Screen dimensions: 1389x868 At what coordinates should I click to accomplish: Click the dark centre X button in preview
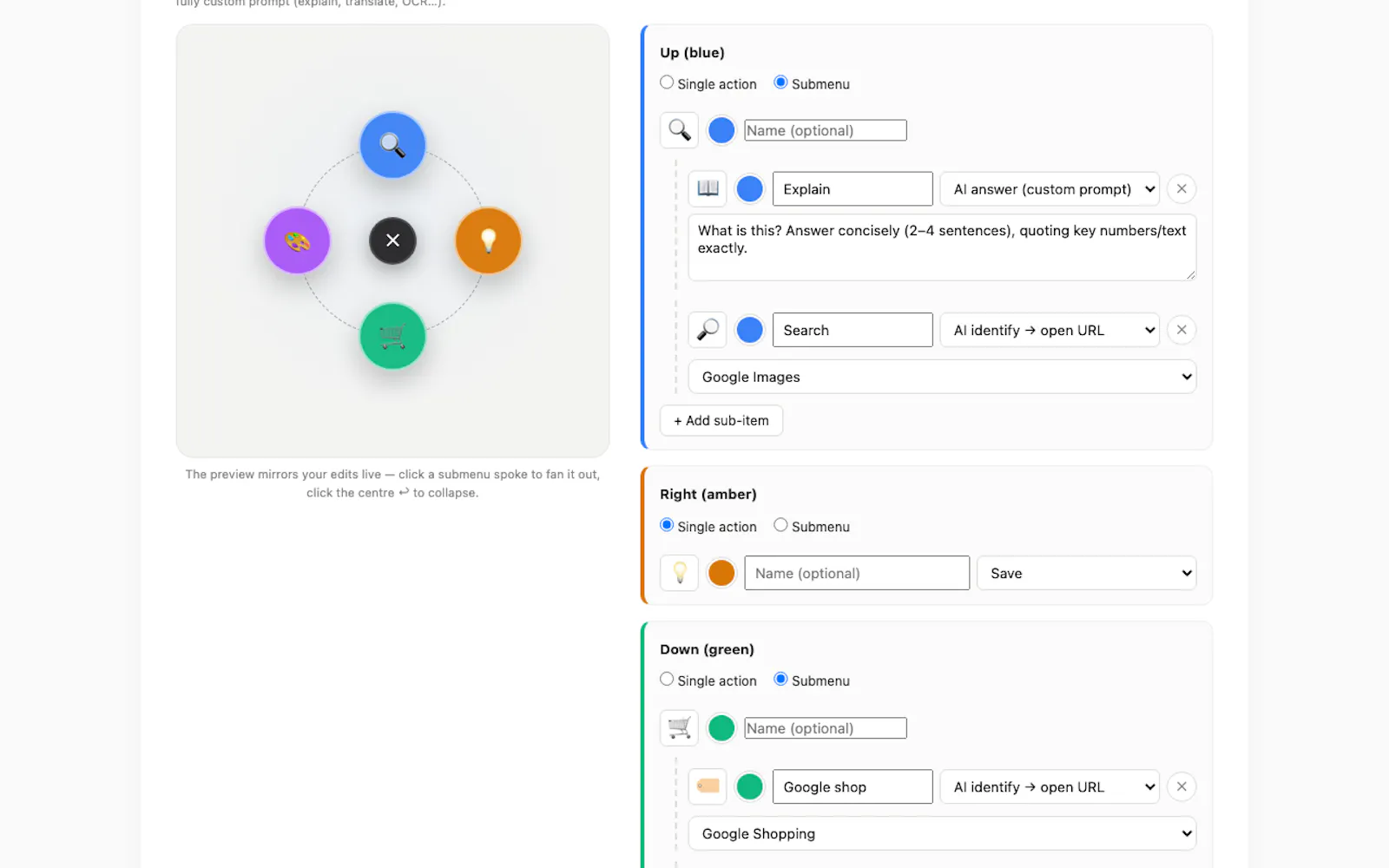click(392, 240)
